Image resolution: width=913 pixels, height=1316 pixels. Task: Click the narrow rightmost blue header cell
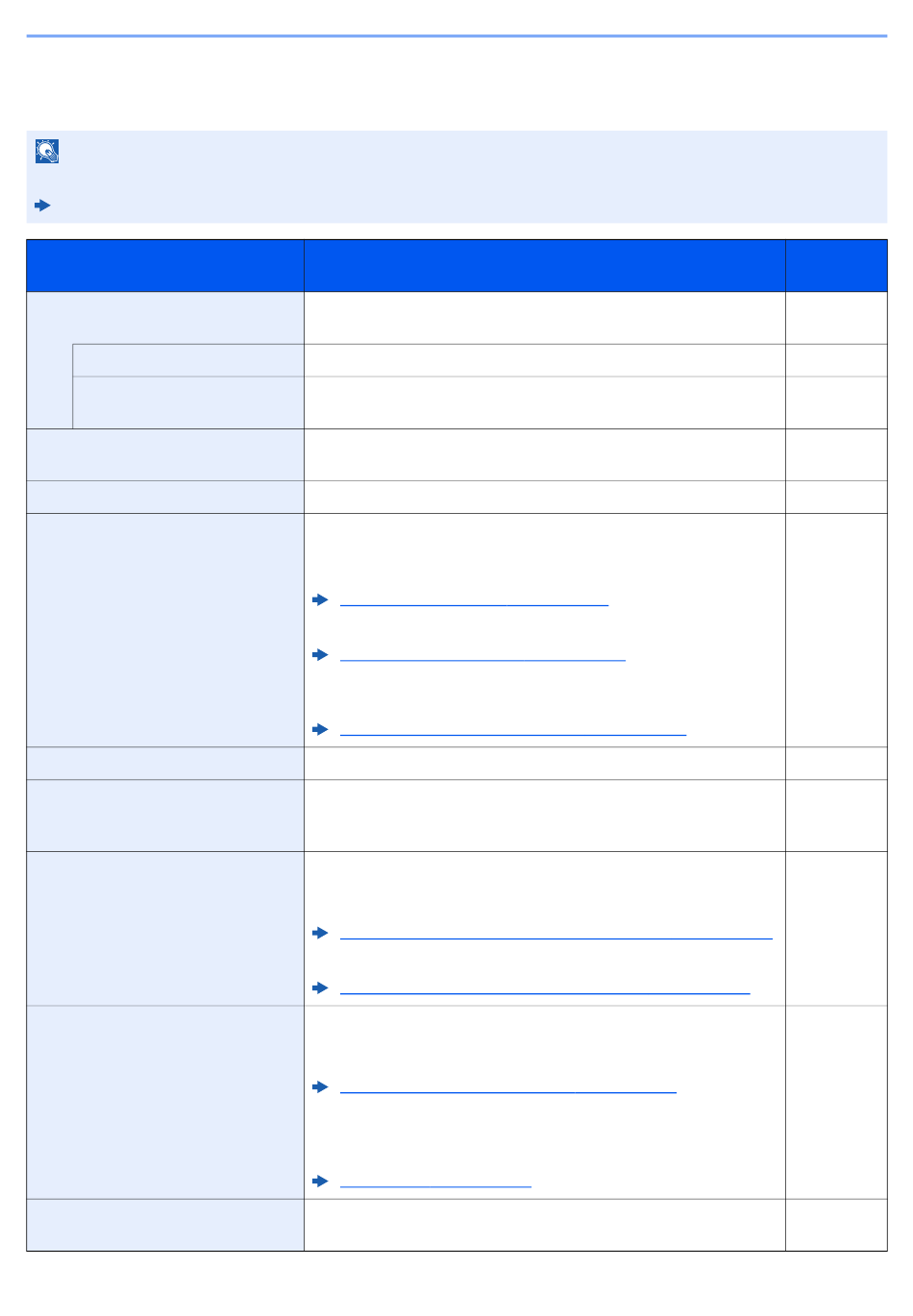(x=836, y=265)
